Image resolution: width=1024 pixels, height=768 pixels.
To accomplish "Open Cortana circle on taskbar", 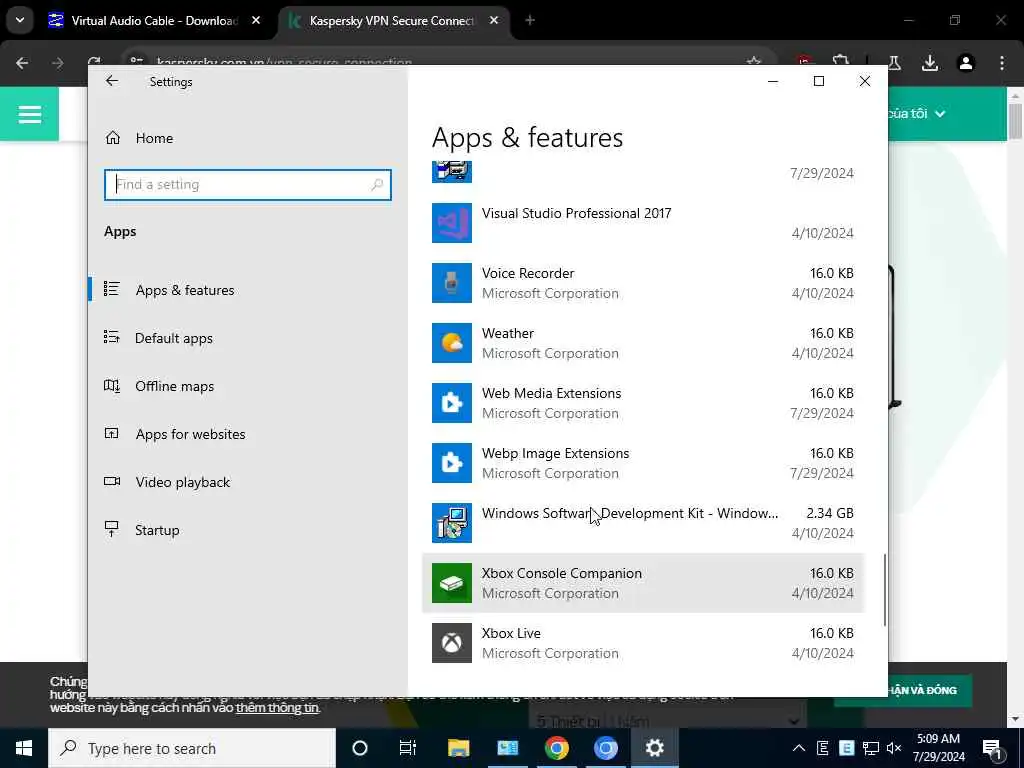I will 360,748.
